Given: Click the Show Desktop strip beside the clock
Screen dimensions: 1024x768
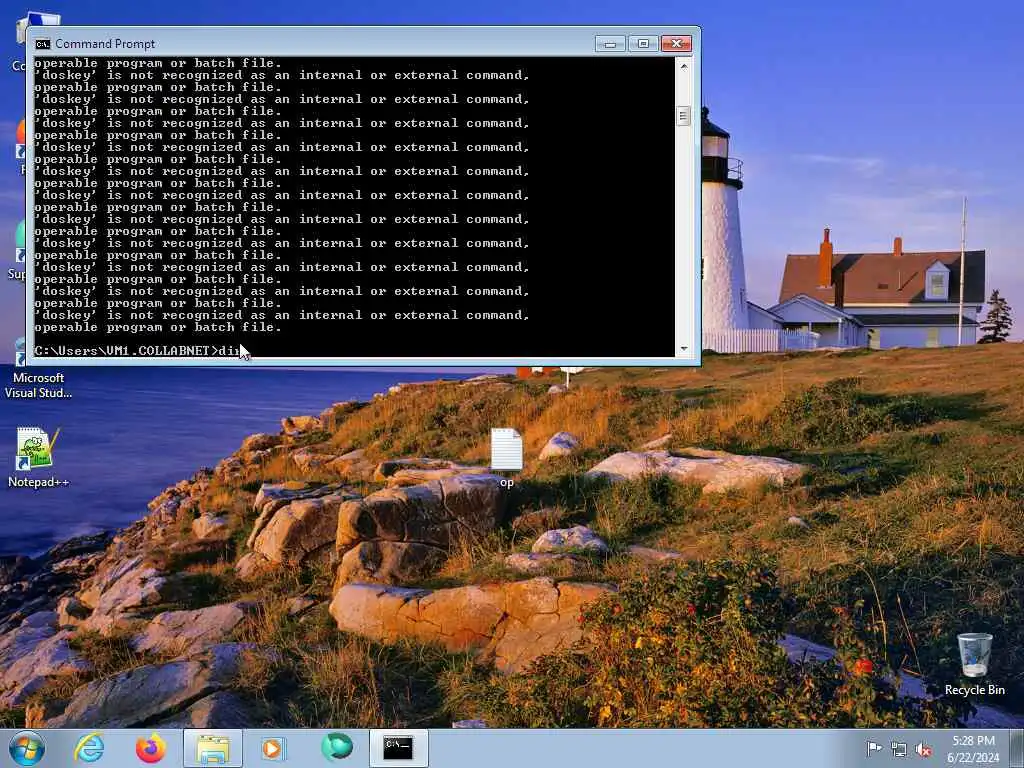Looking at the screenshot, I should point(1016,748).
